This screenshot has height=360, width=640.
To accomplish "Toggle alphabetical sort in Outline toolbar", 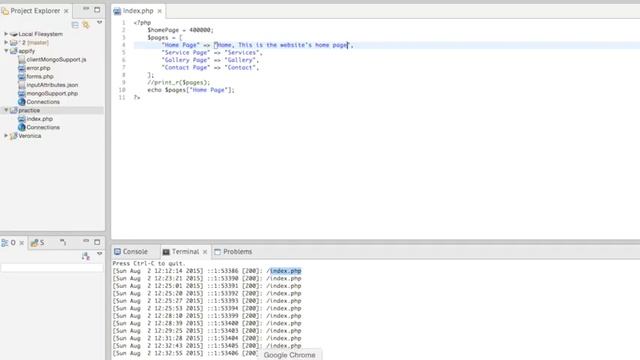I will [x=85, y=256].
